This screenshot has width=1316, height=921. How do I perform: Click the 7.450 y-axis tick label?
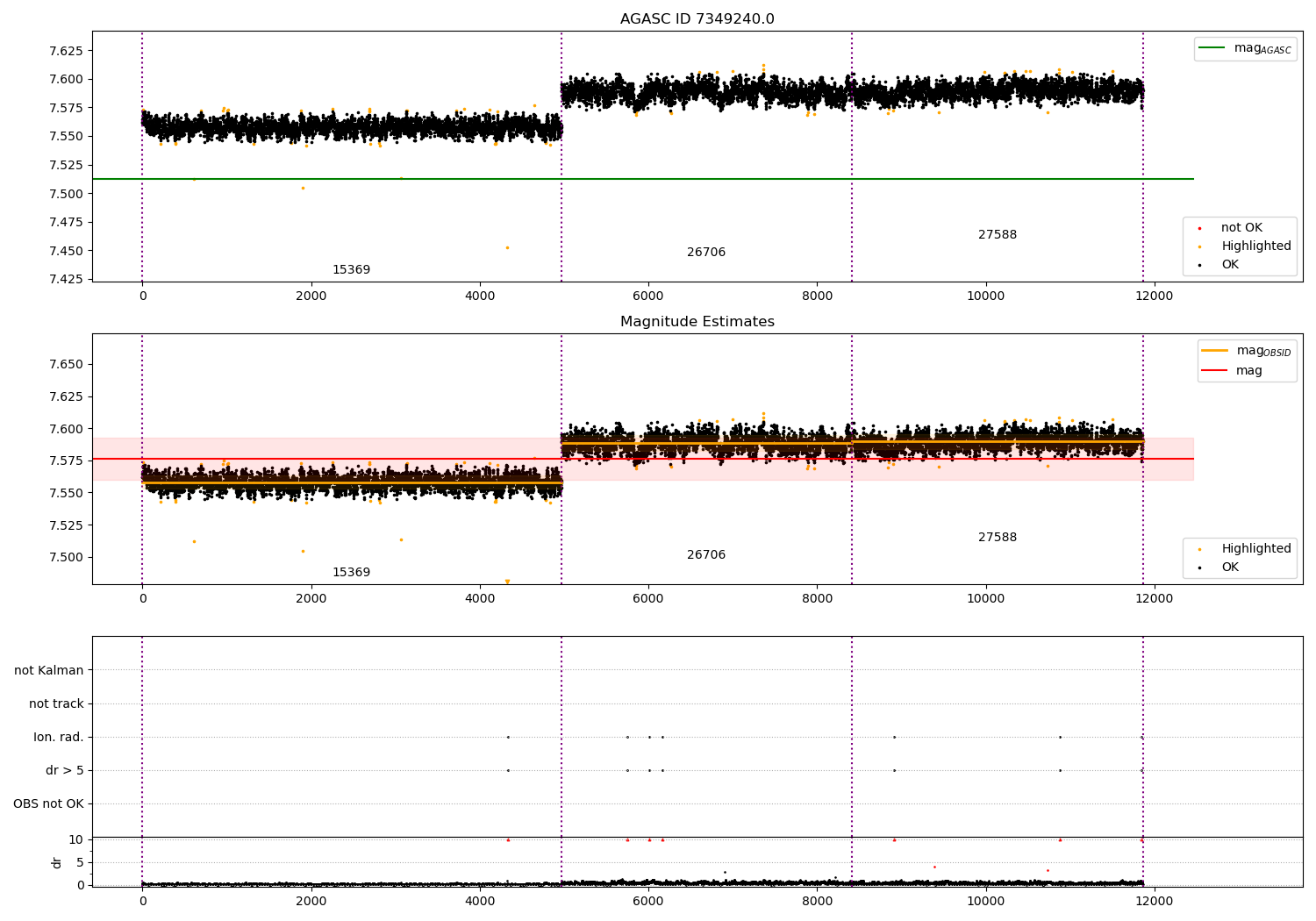(x=66, y=252)
